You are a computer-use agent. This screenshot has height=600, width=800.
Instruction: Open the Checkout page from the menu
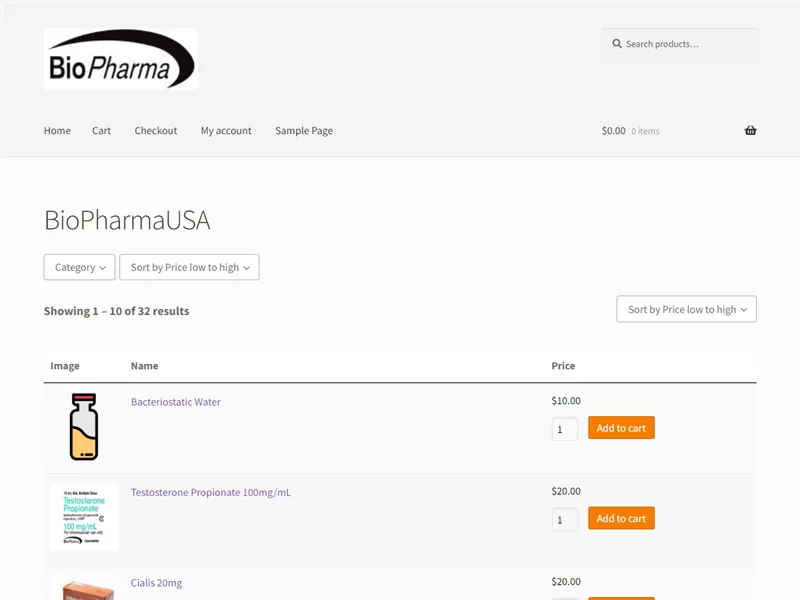click(156, 130)
